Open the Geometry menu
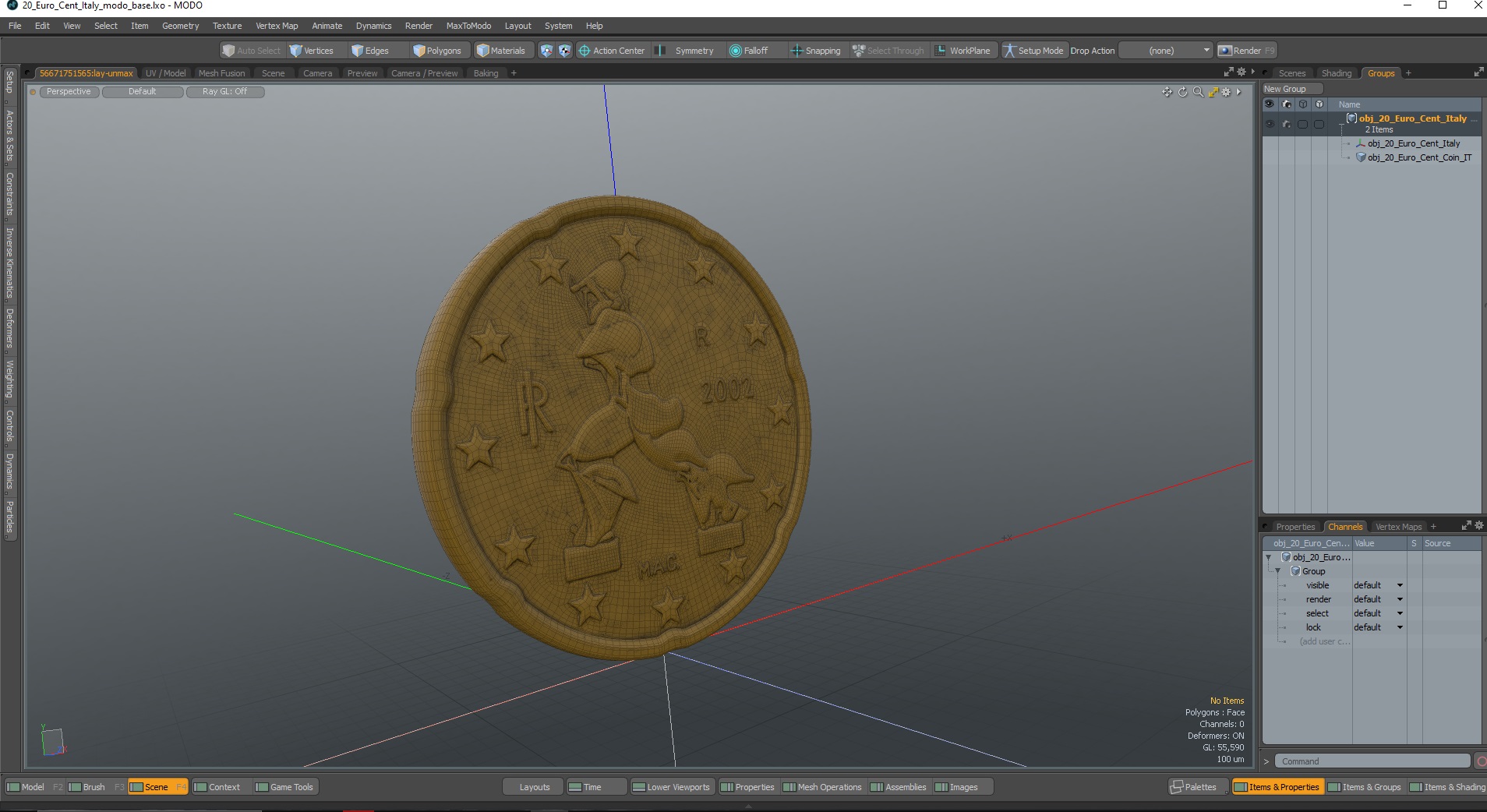This screenshot has height=812, width=1487. 180,26
